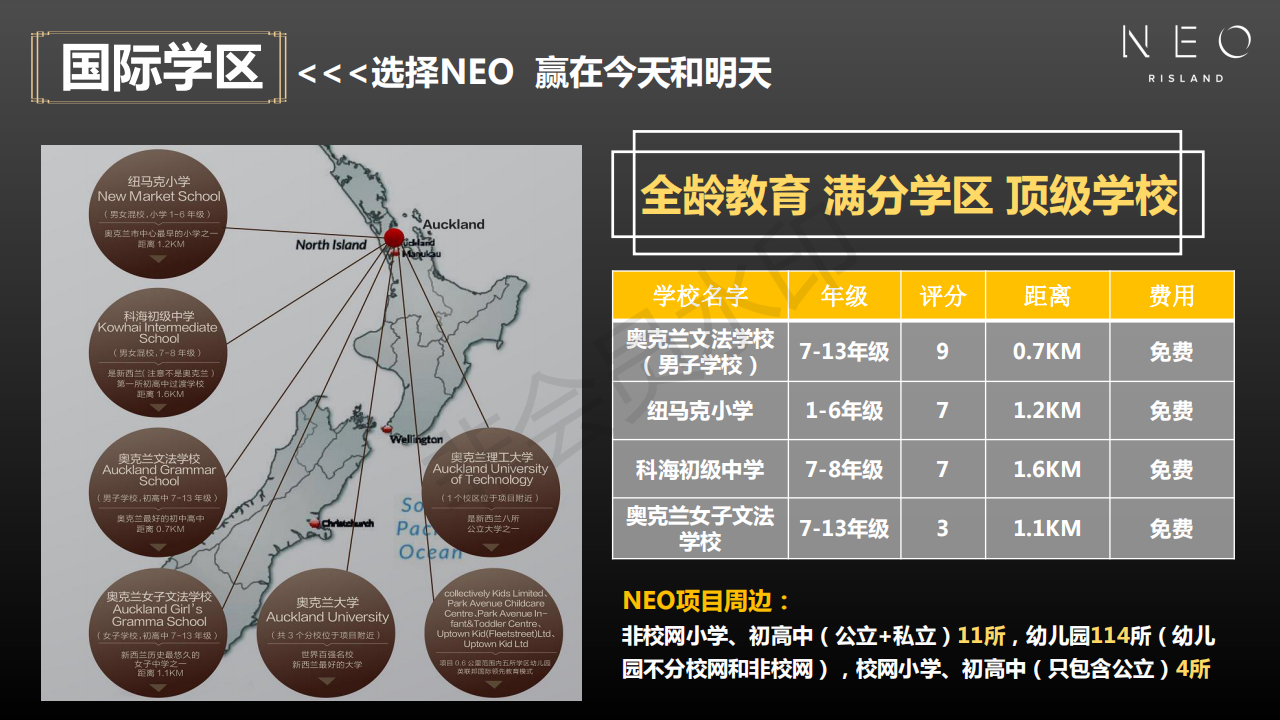Select the Auckland University circle

pos(327,632)
